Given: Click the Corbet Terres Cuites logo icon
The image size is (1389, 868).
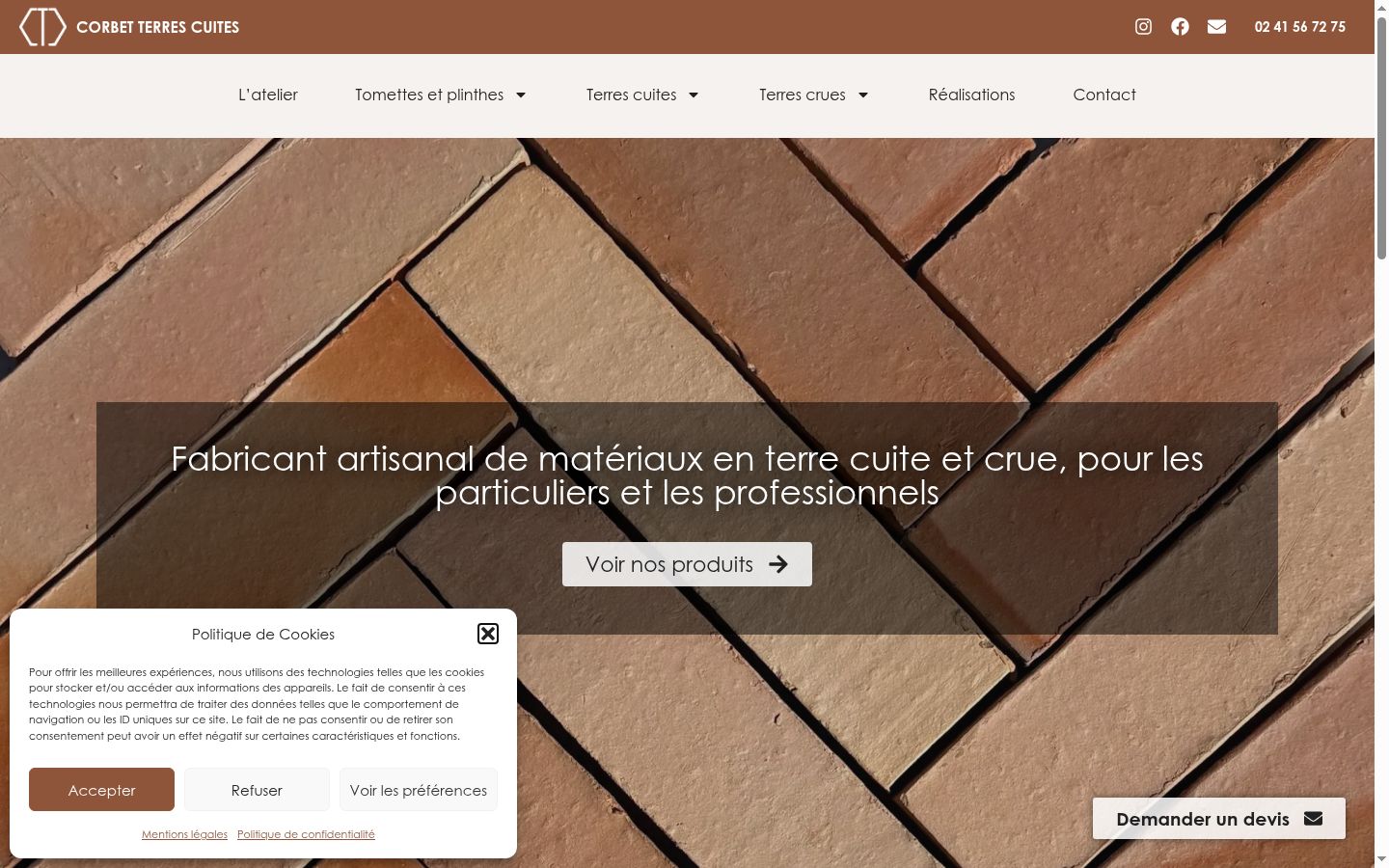Looking at the screenshot, I should [42, 27].
